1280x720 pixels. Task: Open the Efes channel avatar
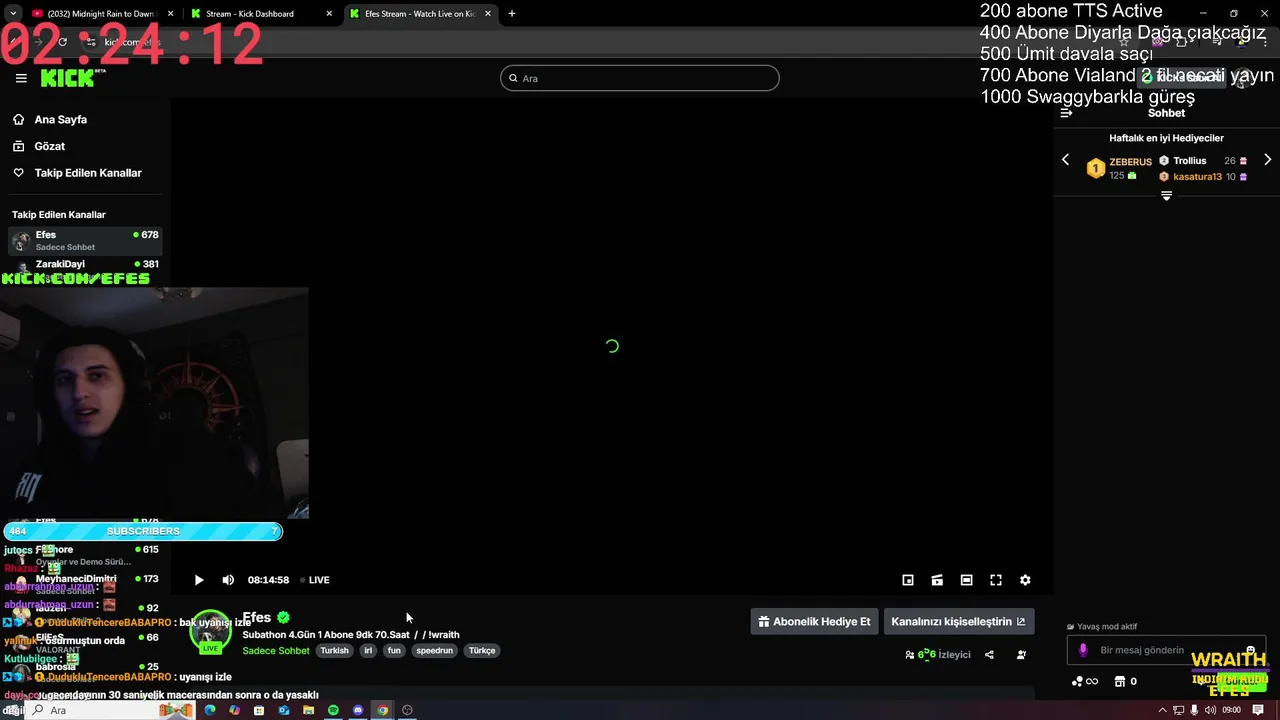[210, 631]
